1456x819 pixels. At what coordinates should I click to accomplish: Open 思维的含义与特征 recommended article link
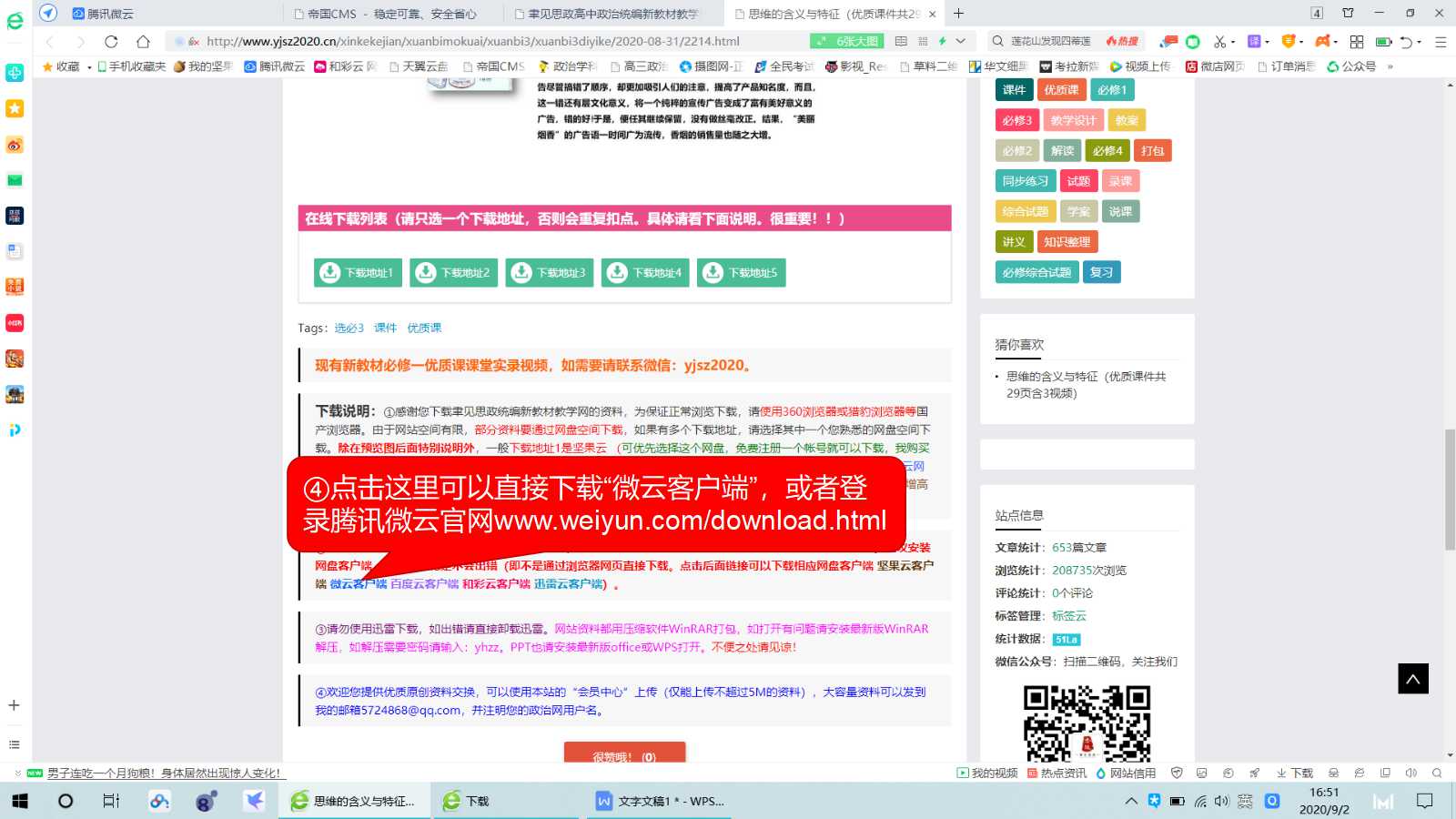pyautogui.click(x=1086, y=385)
